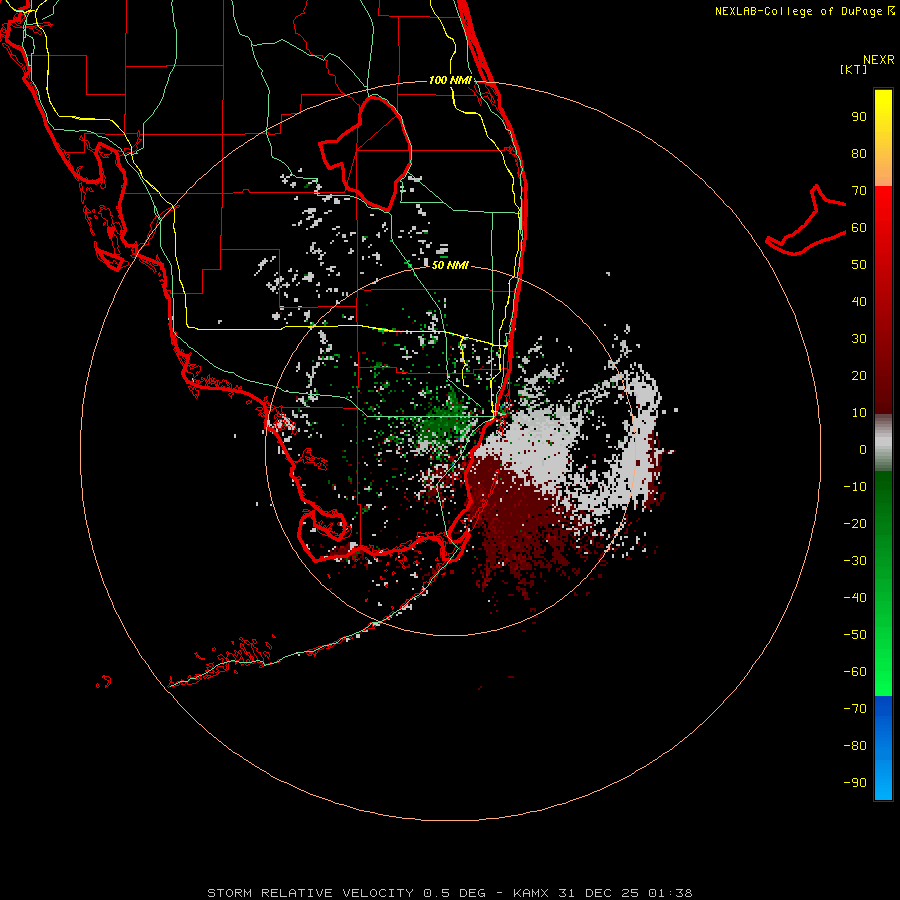Click the -60 value on velocity scale
900x900 pixels.
click(x=855, y=672)
